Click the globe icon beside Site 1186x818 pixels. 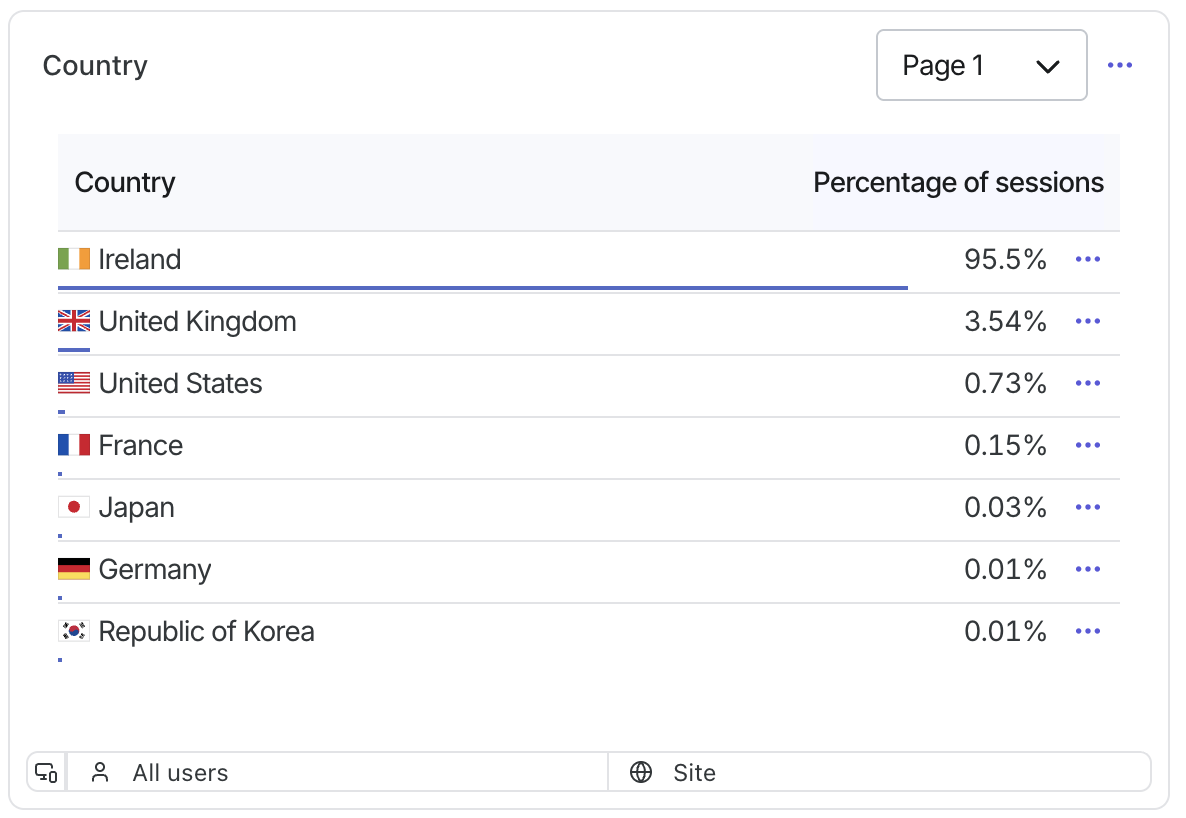click(x=641, y=773)
